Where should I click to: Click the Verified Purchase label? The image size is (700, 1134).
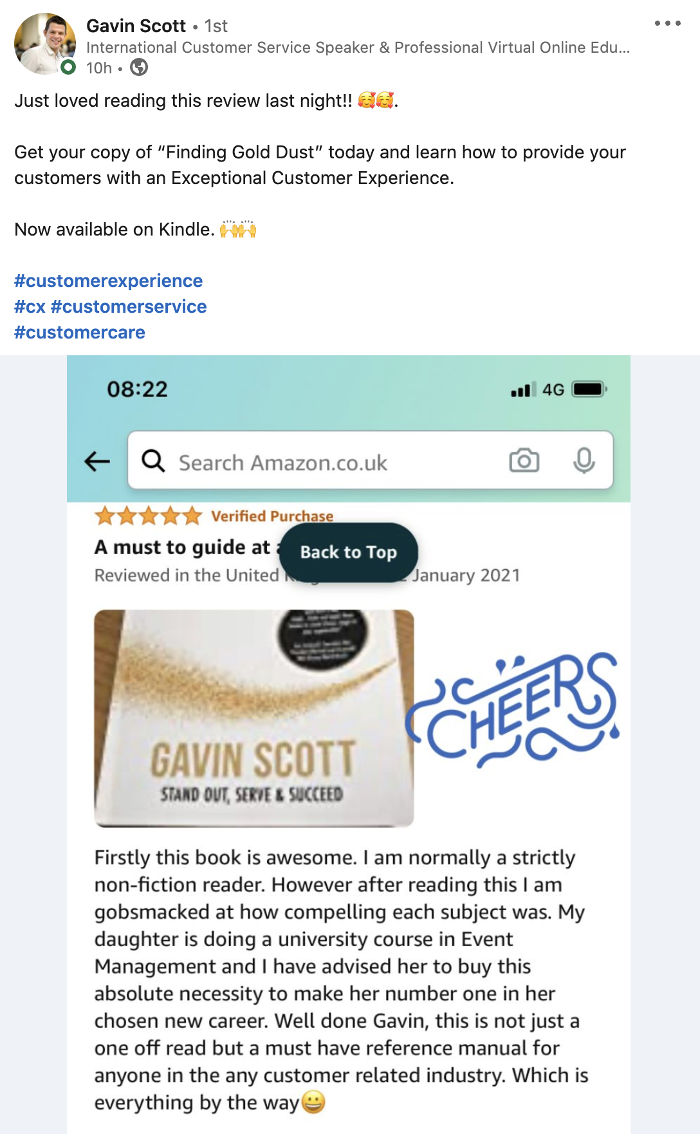[272, 516]
